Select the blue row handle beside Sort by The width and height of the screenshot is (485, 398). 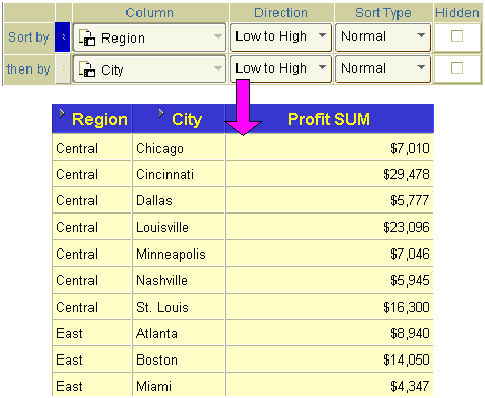click(x=62, y=37)
